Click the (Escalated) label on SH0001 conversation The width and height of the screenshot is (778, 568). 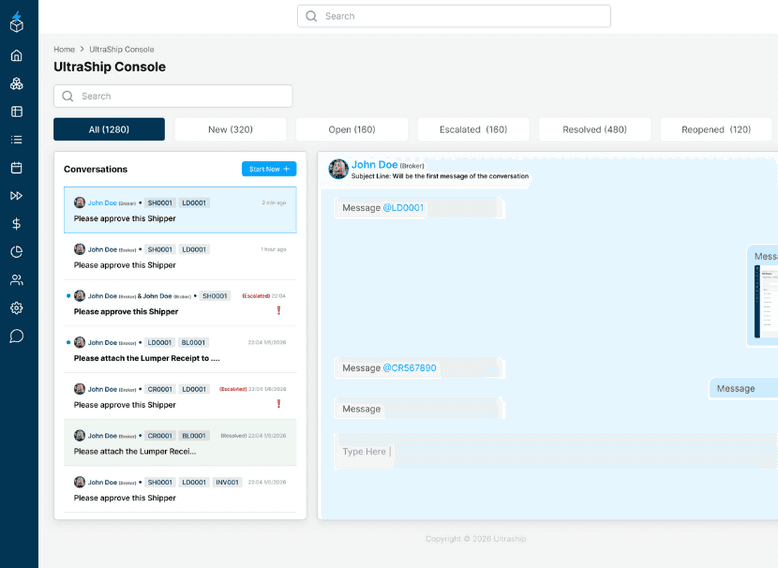[x=256, y=296]
